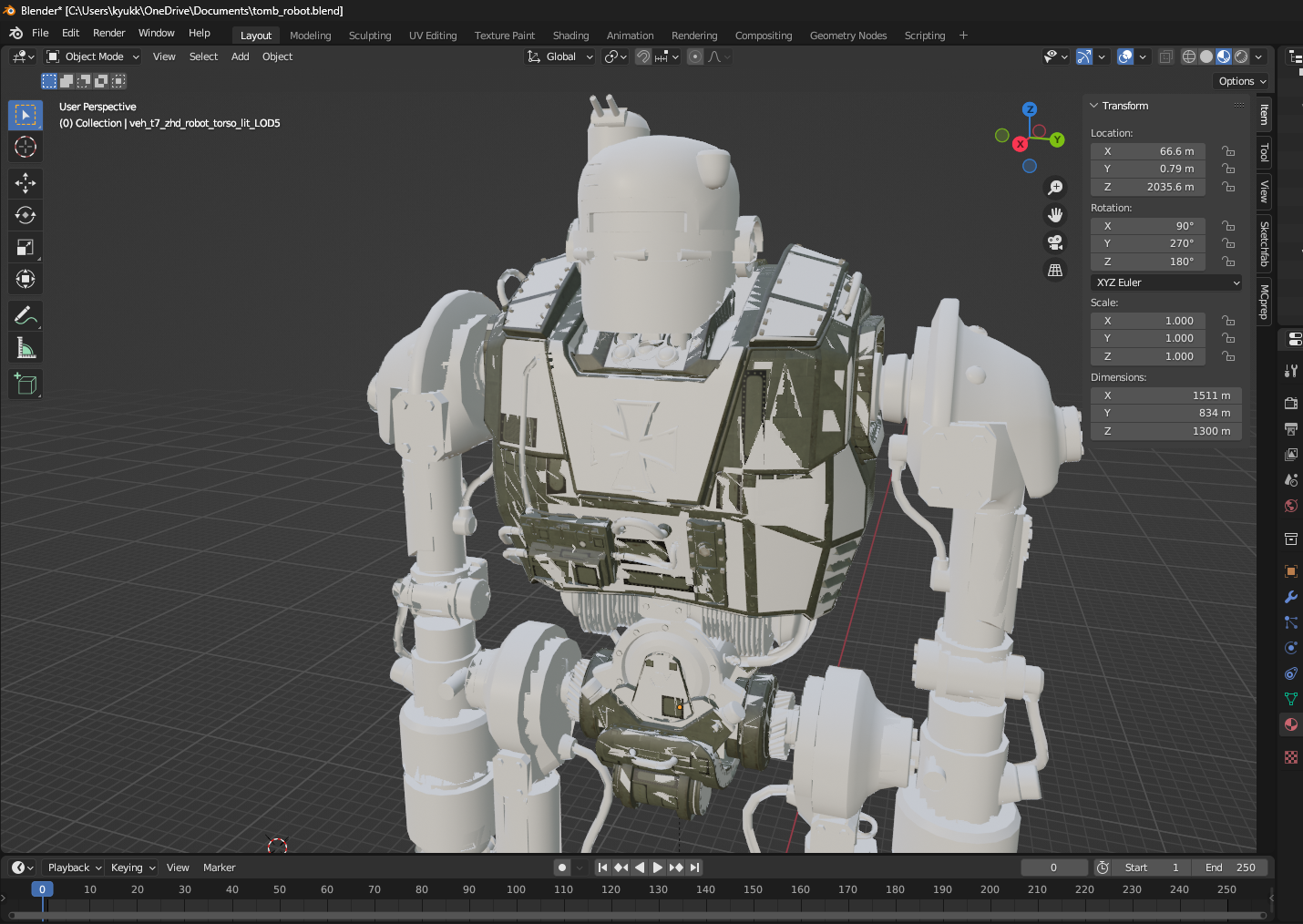Open the Playback dropdown in timeline
The image size is (1303, 924).
(x=75, y=868)
